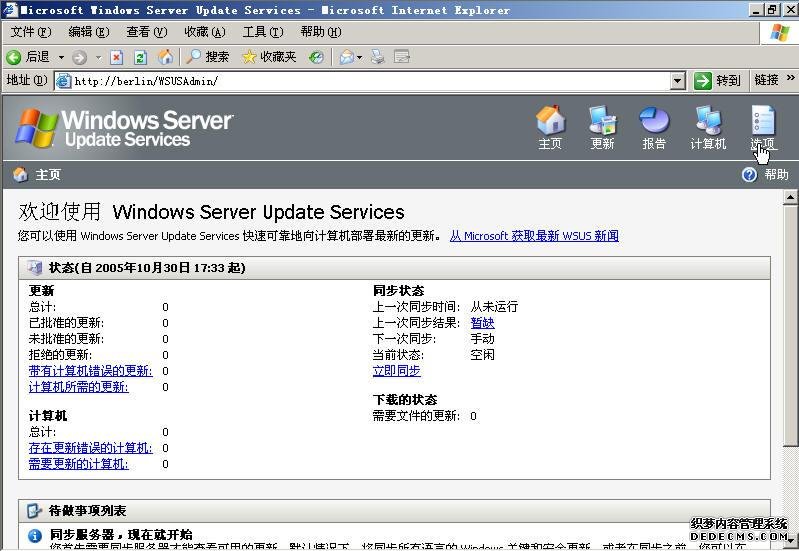Expand the Mail button dropdown arrow
The width and height of the screenshot is (799, 551).
pyautogui.click(x=359, y=57)
